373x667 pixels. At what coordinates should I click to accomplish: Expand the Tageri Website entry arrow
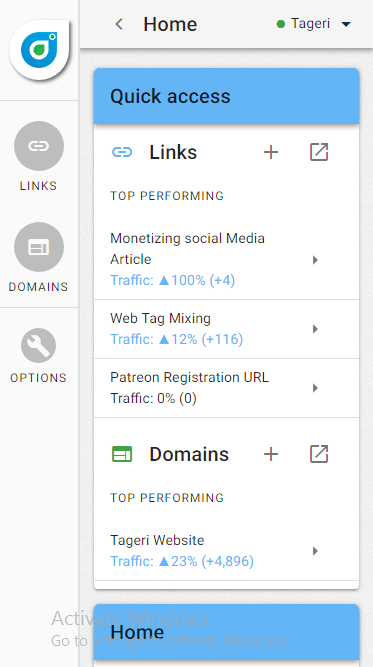pos(315,551)
